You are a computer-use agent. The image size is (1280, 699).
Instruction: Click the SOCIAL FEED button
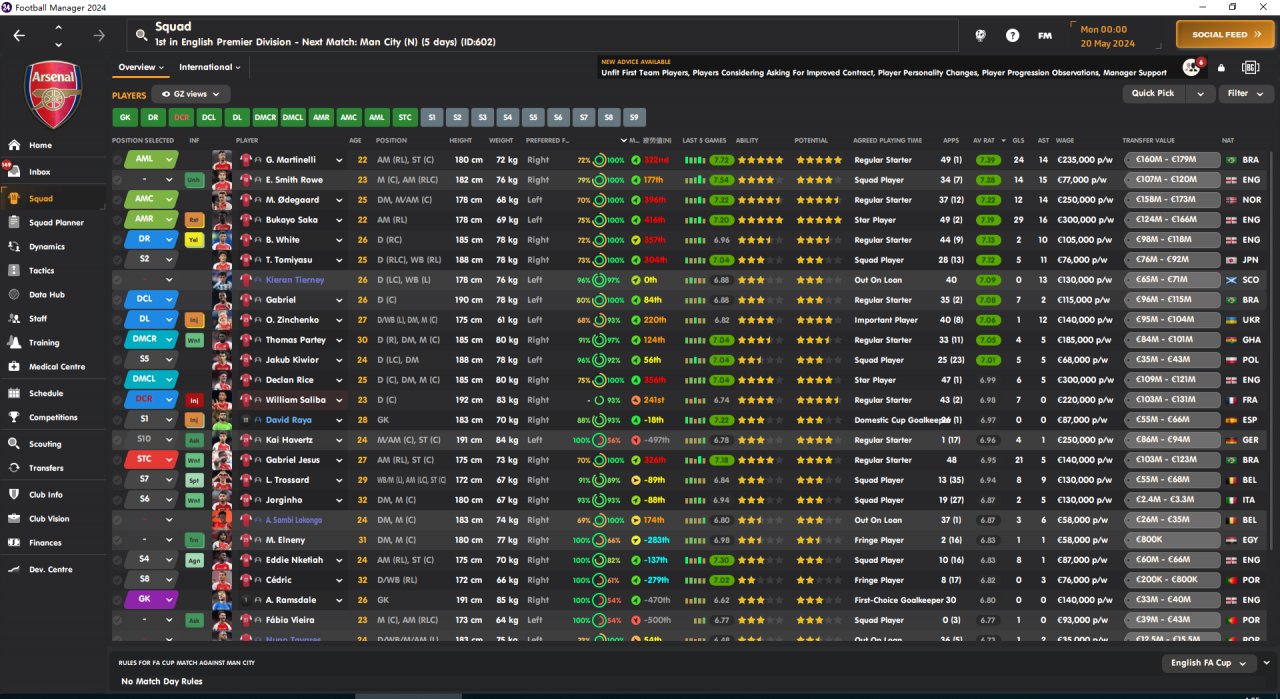(1225, 35)
